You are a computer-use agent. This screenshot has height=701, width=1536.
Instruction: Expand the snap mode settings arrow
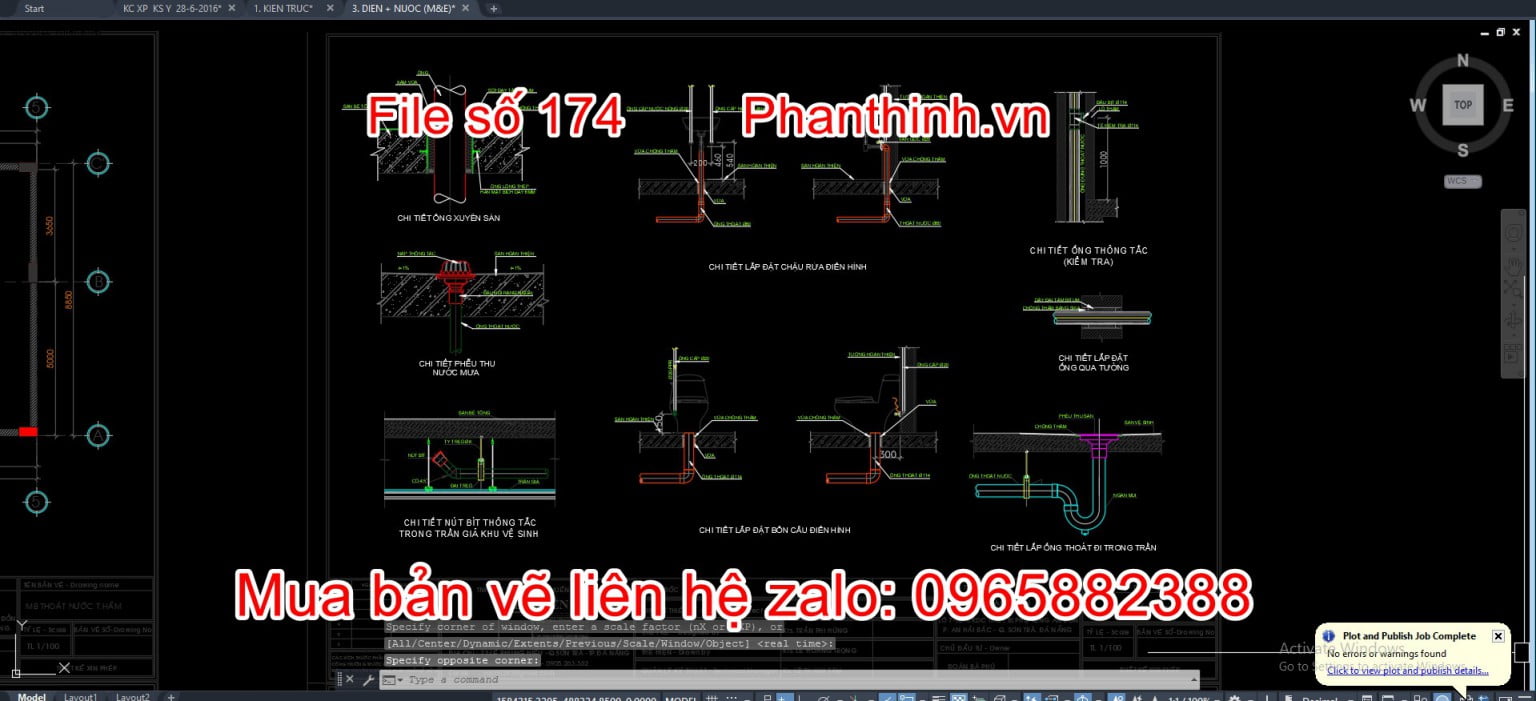click(x=746, y=696)
